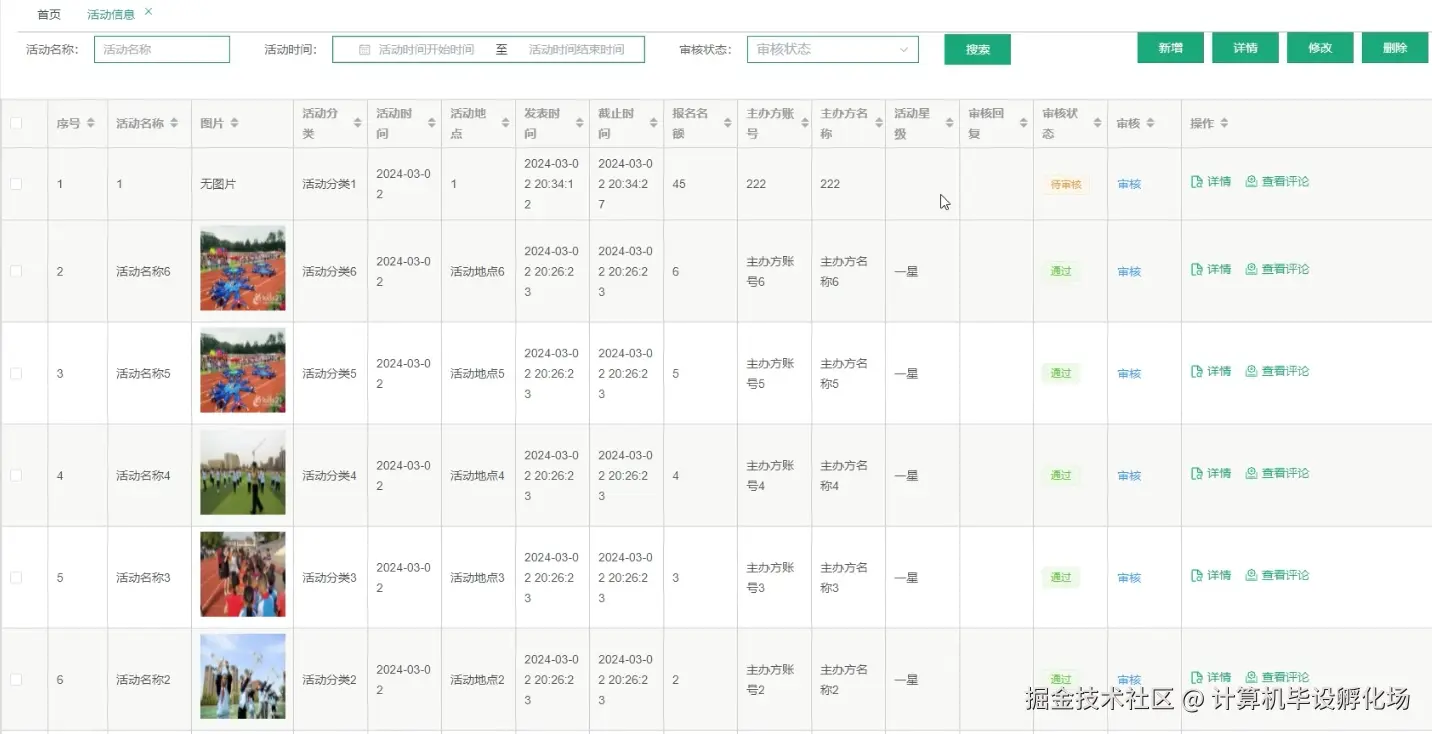Click the sort arrows beside the 报名名额 header
The height and width of the screenshot is (734, 1432).
pyautogui.click(x=728, y=123)
